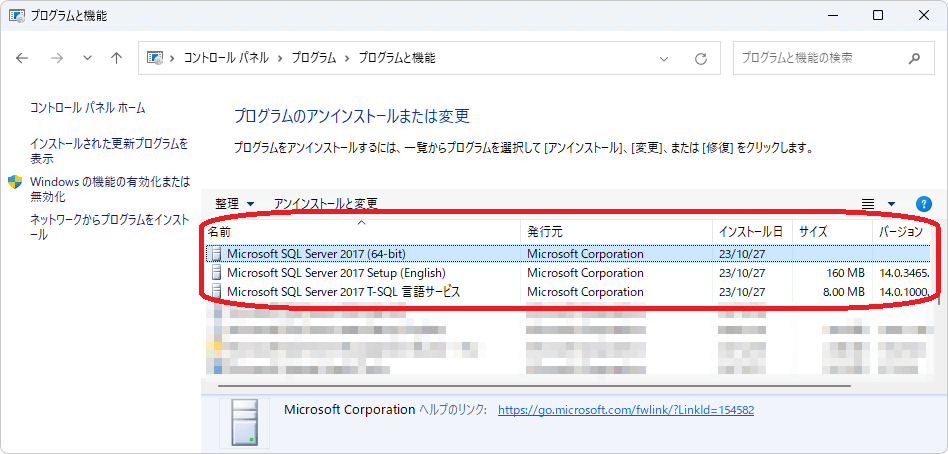
Task: Click the Refresh button in address bar
Action: point(701,58)
